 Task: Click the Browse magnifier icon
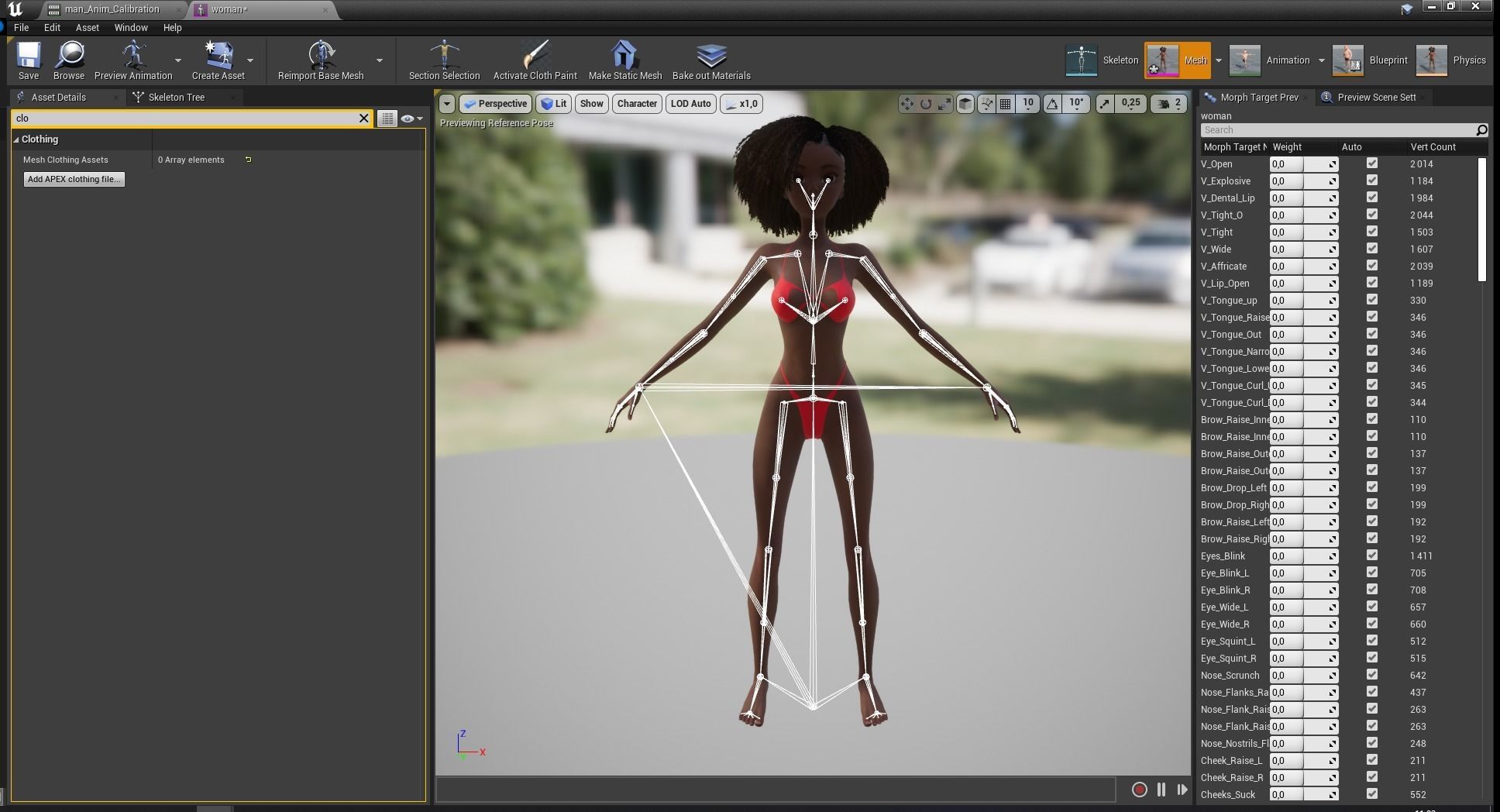[x=69, y=56]
